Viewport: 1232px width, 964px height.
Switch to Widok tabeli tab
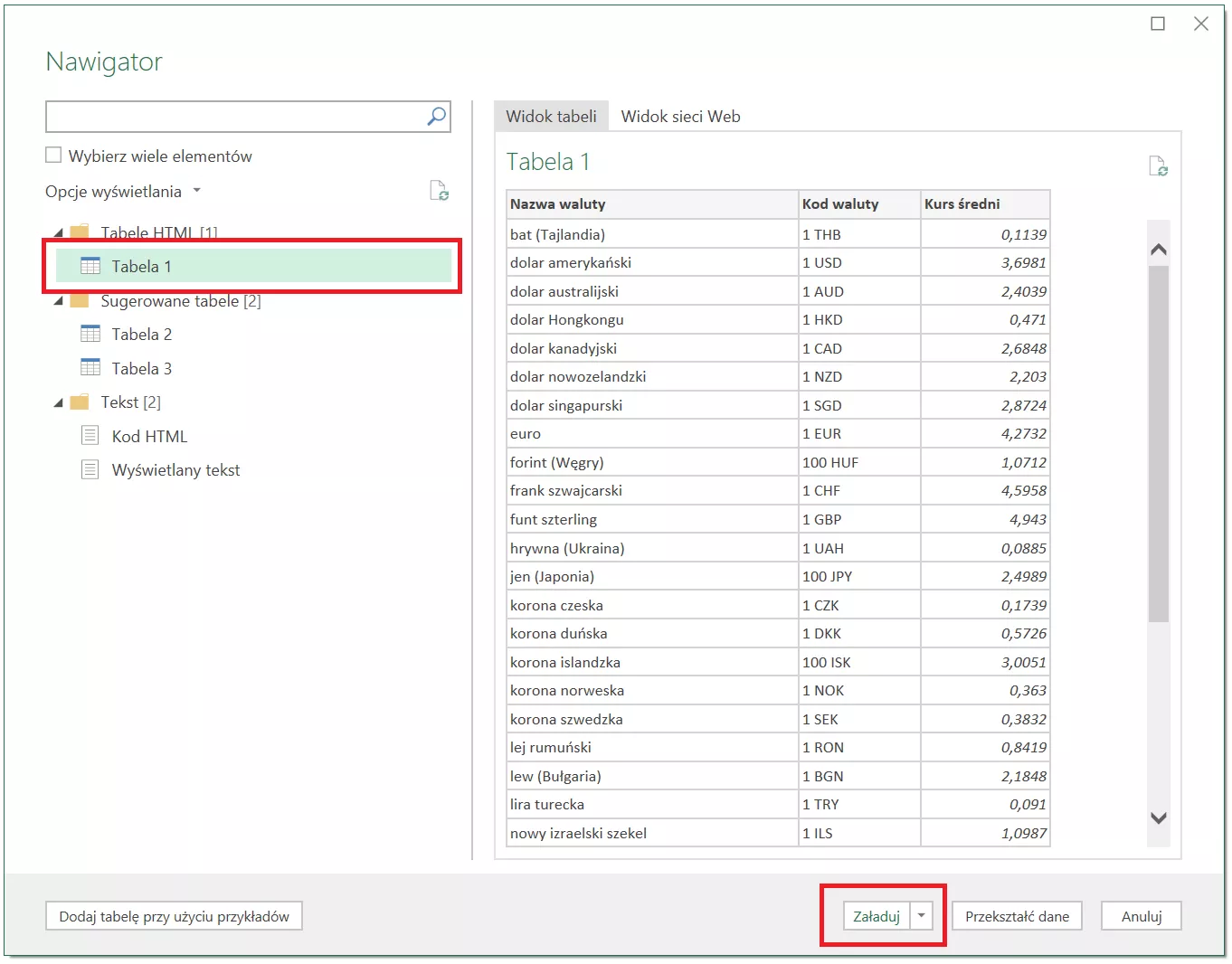coord(551,117)
